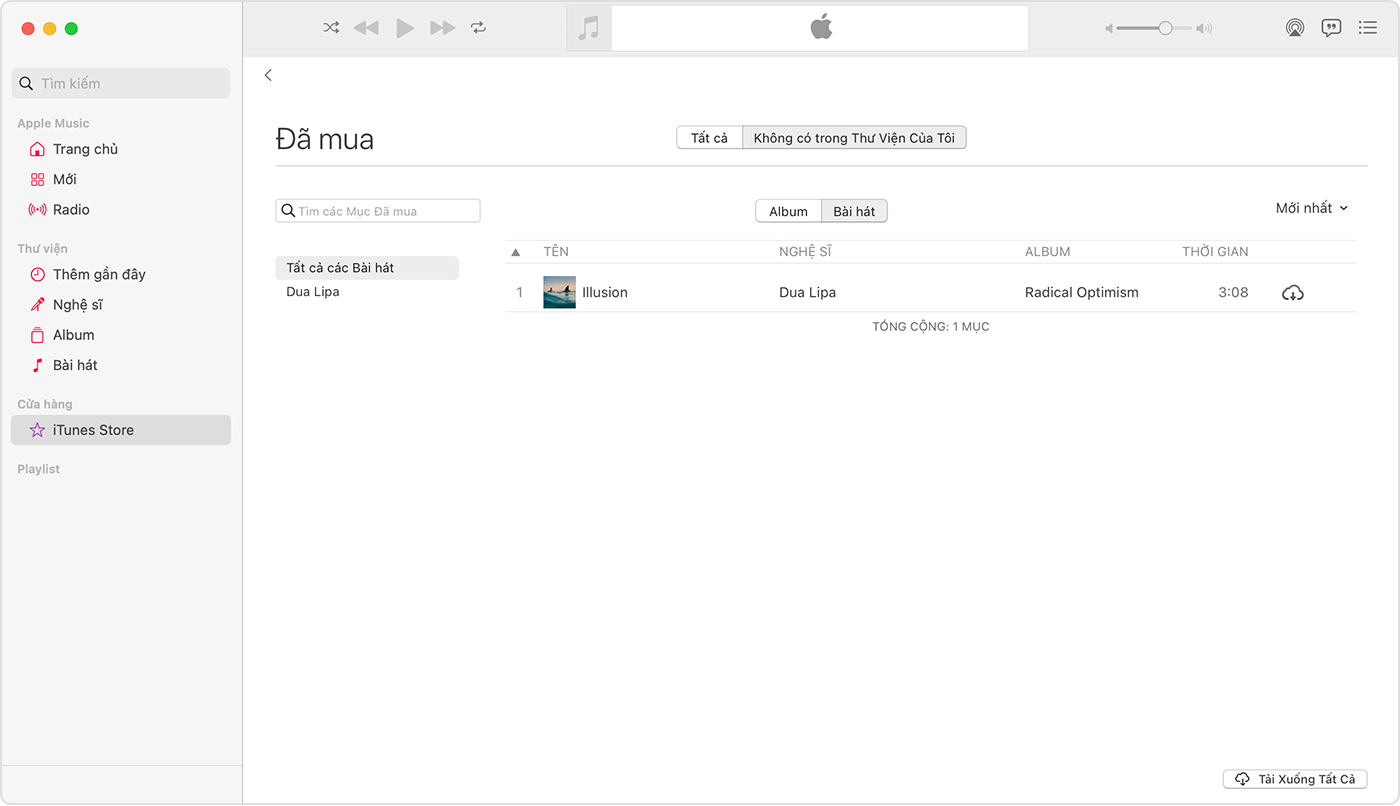Click the Bài hát note icon

pos(37,365)
